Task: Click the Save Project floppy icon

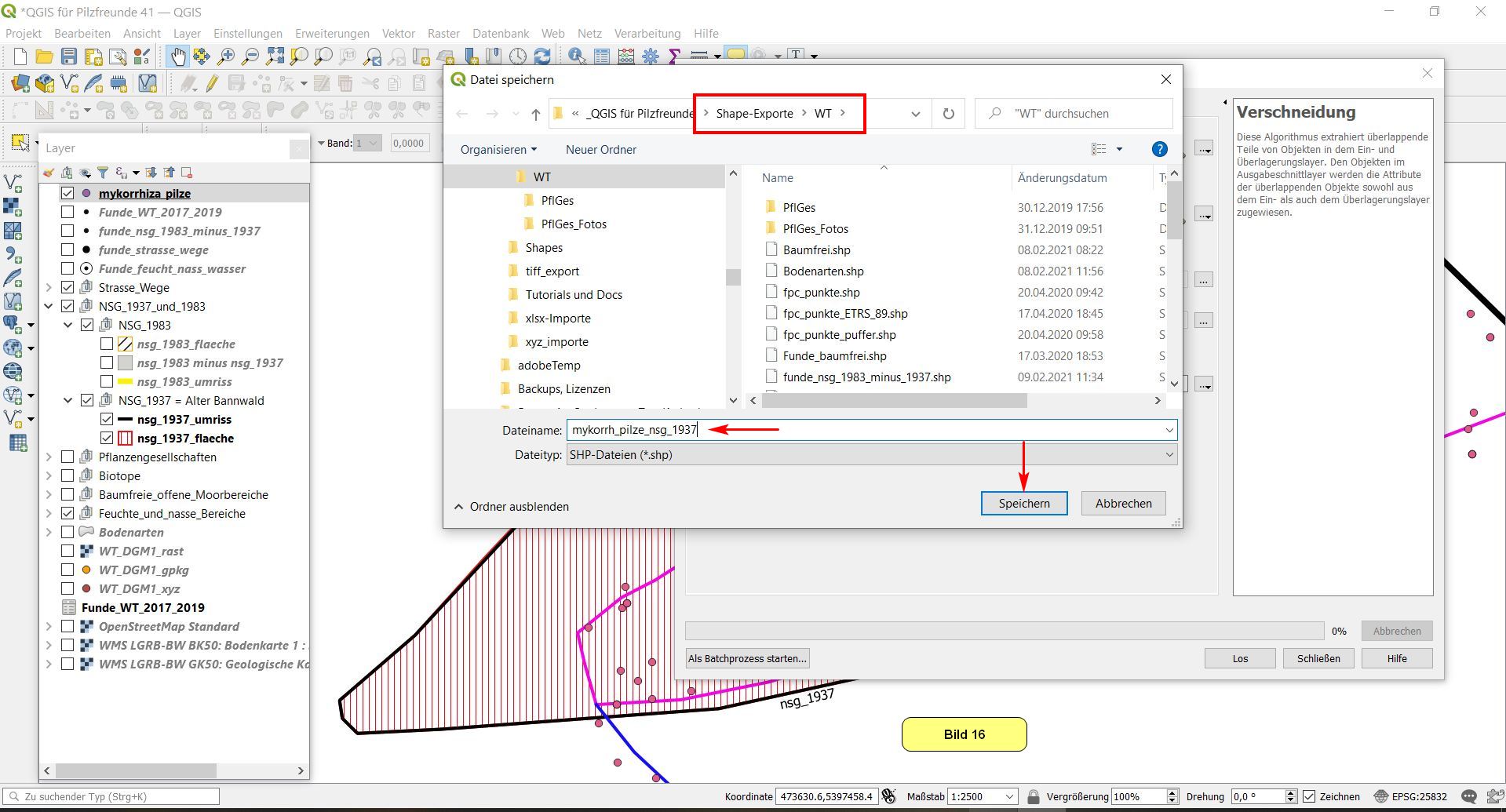Action: click(69, 56)
